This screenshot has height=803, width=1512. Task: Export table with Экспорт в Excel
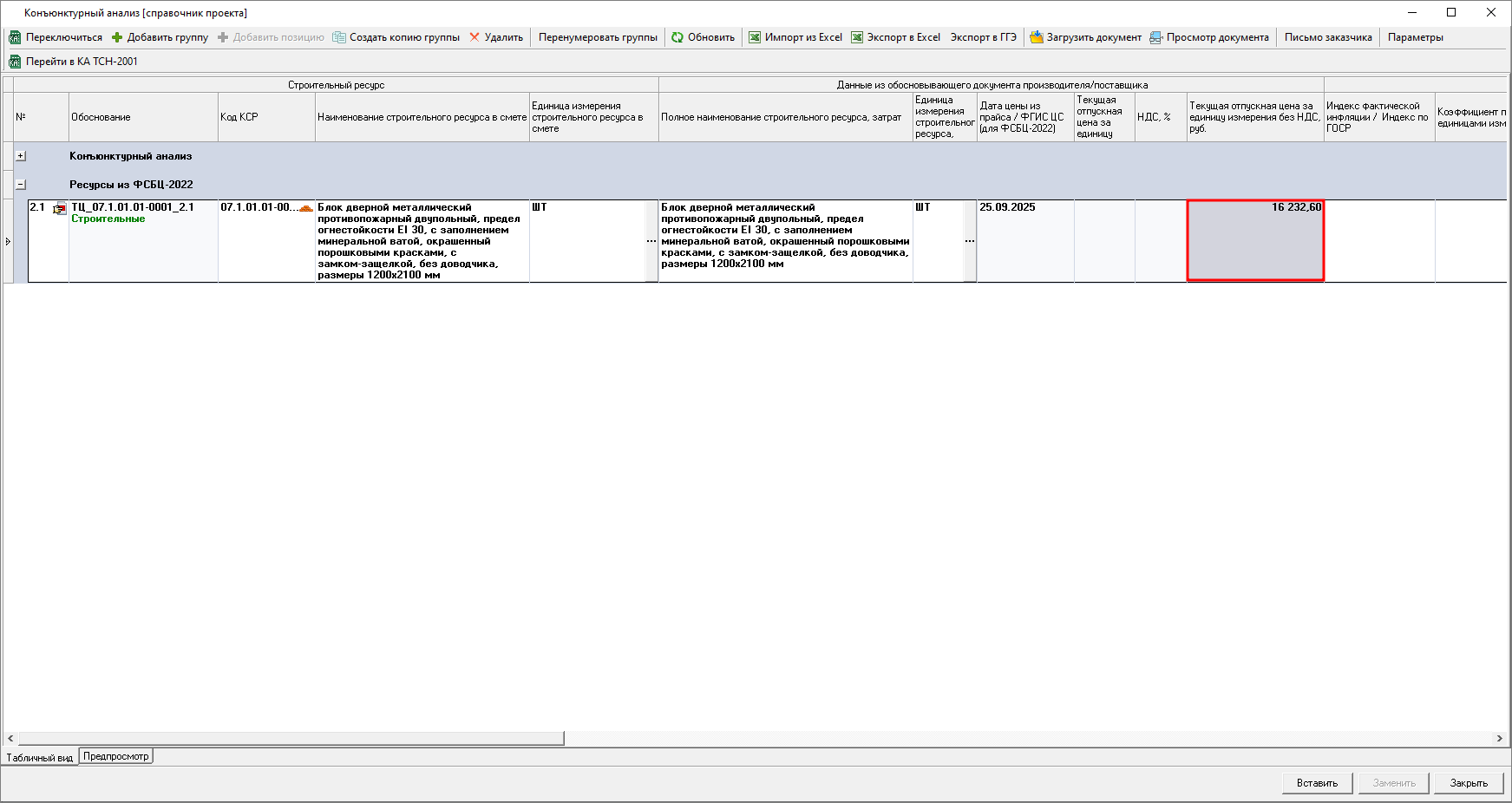[857, 37]
